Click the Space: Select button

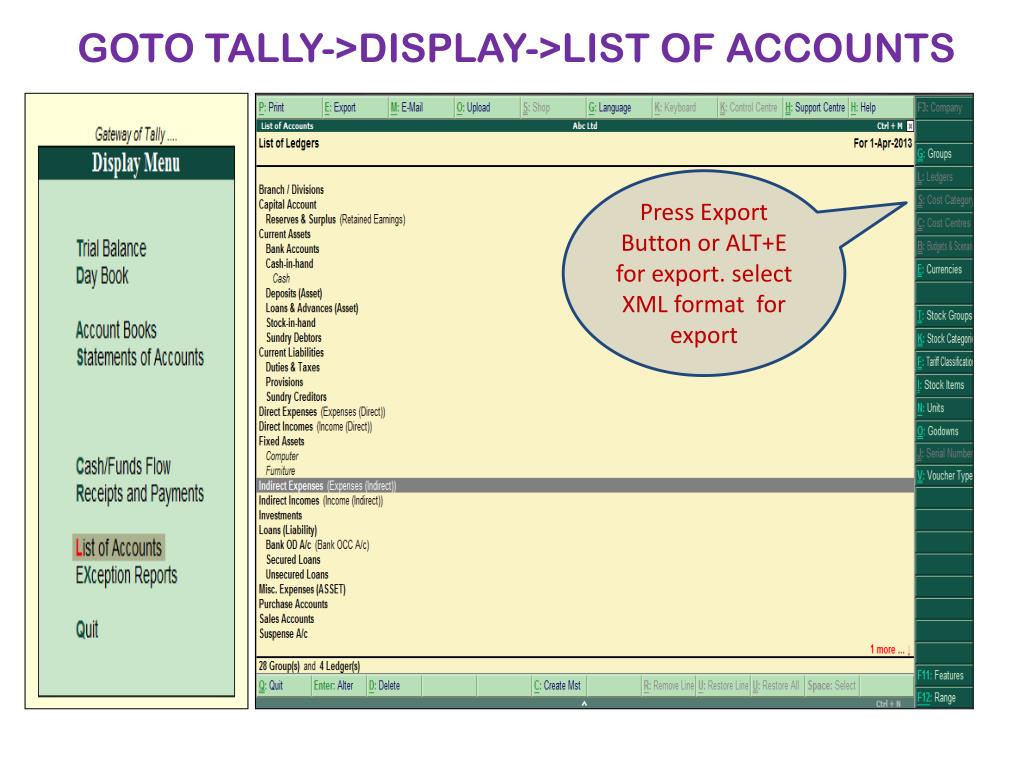(x=831, y=686)
